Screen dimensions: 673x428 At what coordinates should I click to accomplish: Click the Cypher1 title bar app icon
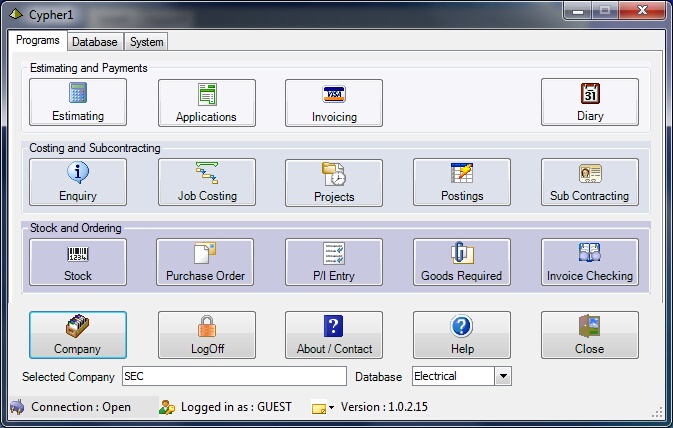pyautogui.click(x=16, y=14)
